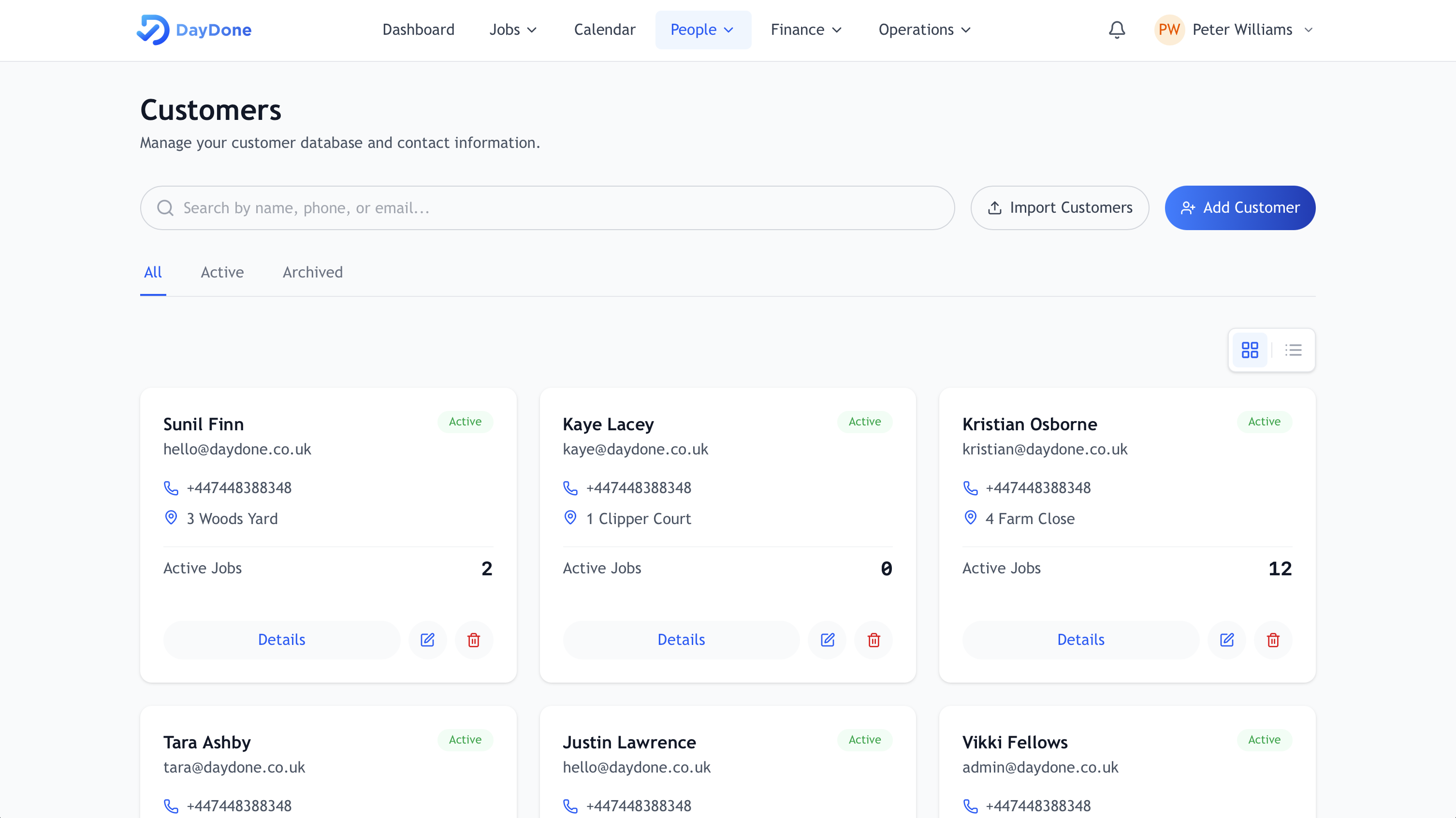Edit Kaye Lacey's customer record
The width and height of the screenshot is (1456, 818).
pos(828,640)
